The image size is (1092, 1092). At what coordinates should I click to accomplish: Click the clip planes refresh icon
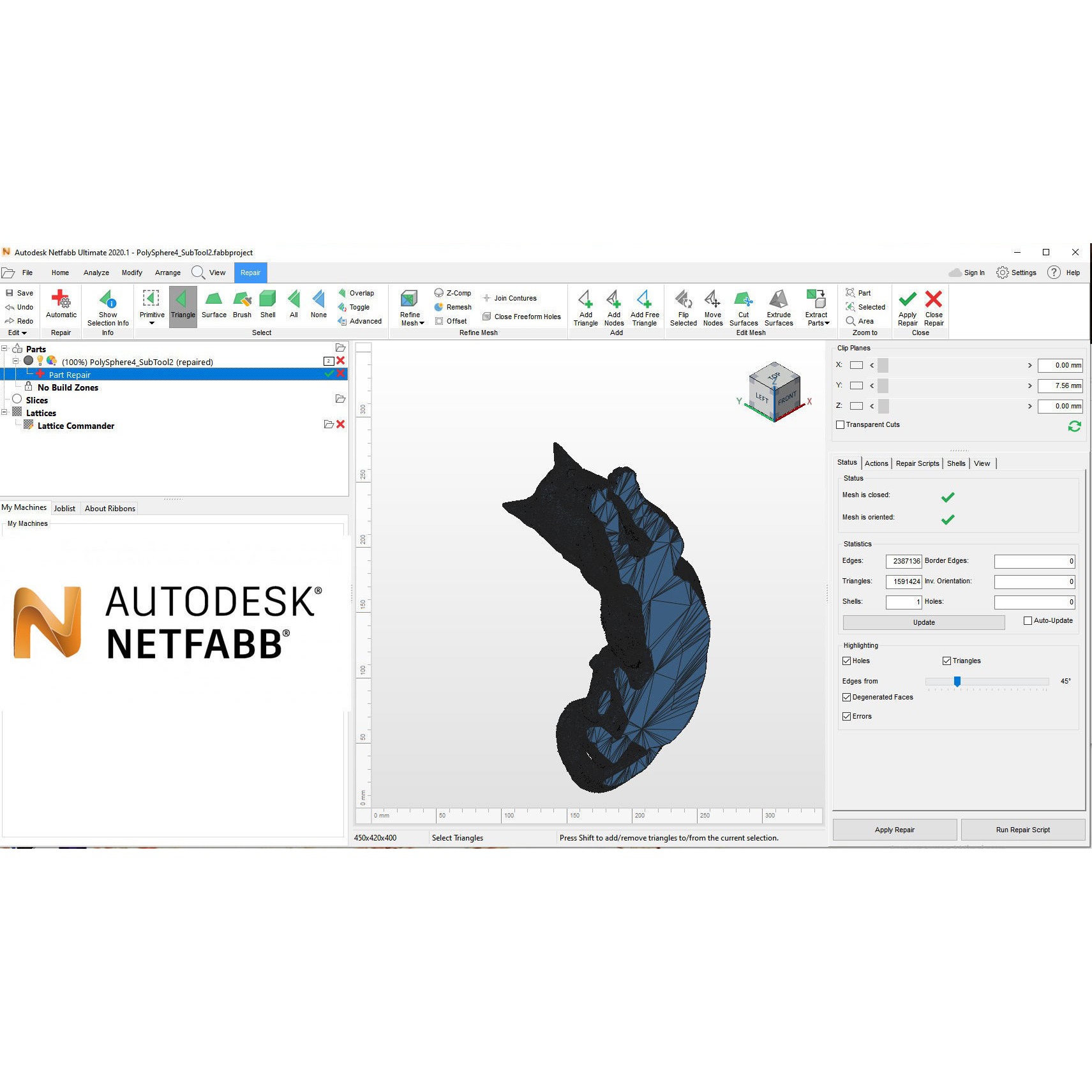(1075, 426)
